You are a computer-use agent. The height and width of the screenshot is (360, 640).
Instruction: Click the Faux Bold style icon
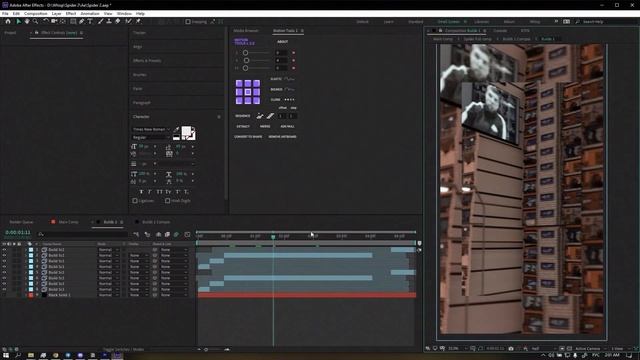[x=141, y=192]
